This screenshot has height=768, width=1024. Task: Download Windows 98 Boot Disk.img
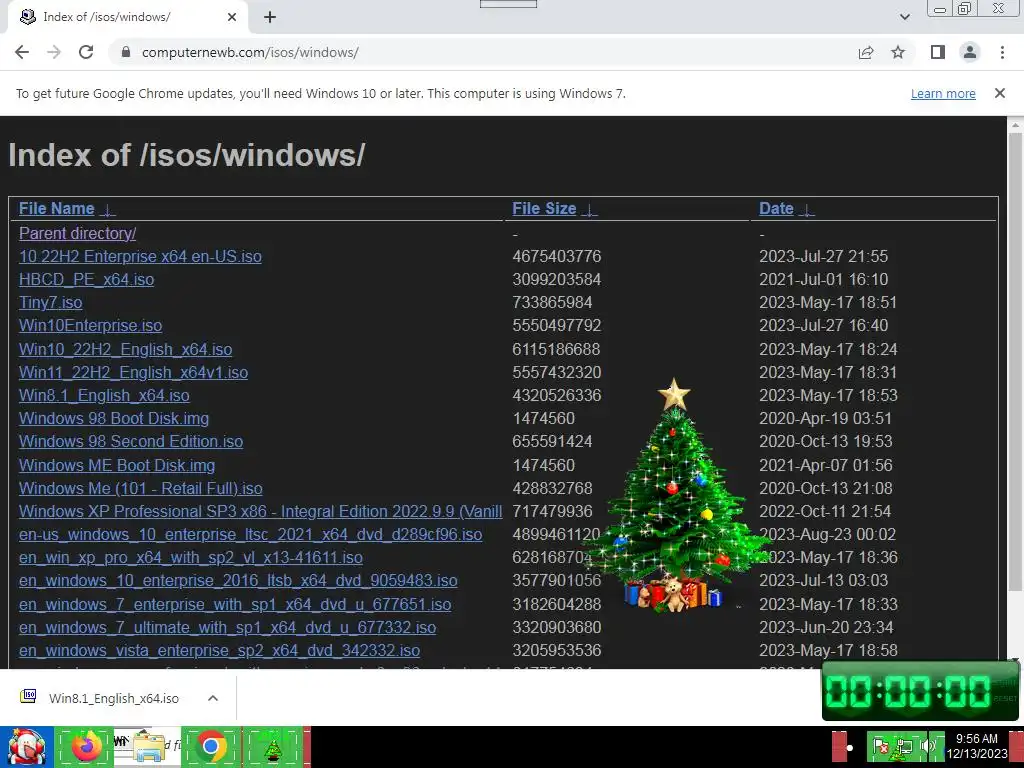point(114,418)
